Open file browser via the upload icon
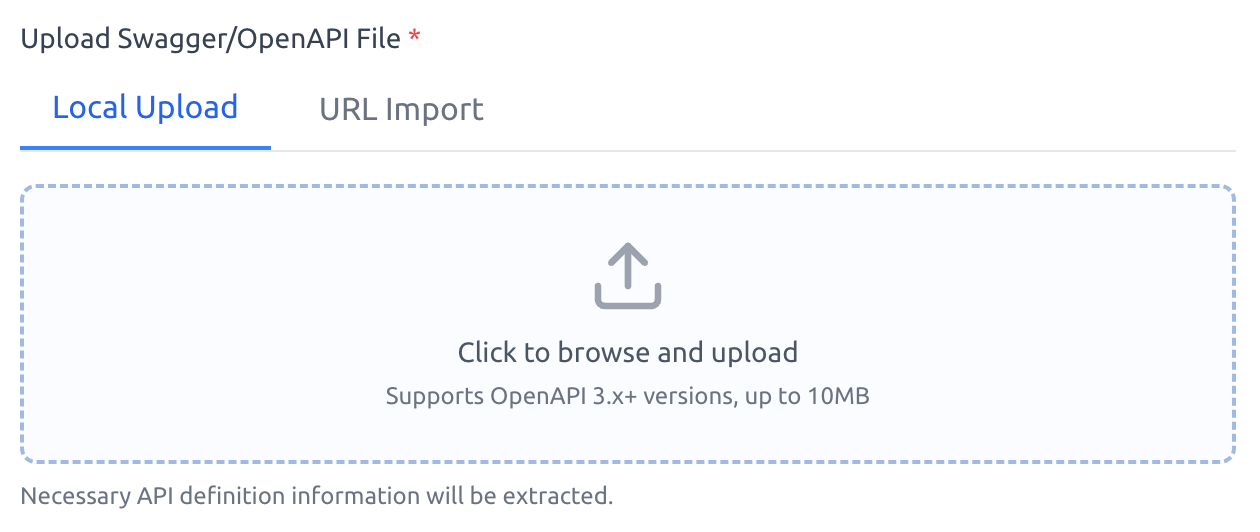1260x532 pixels. (x=628, y=275)
